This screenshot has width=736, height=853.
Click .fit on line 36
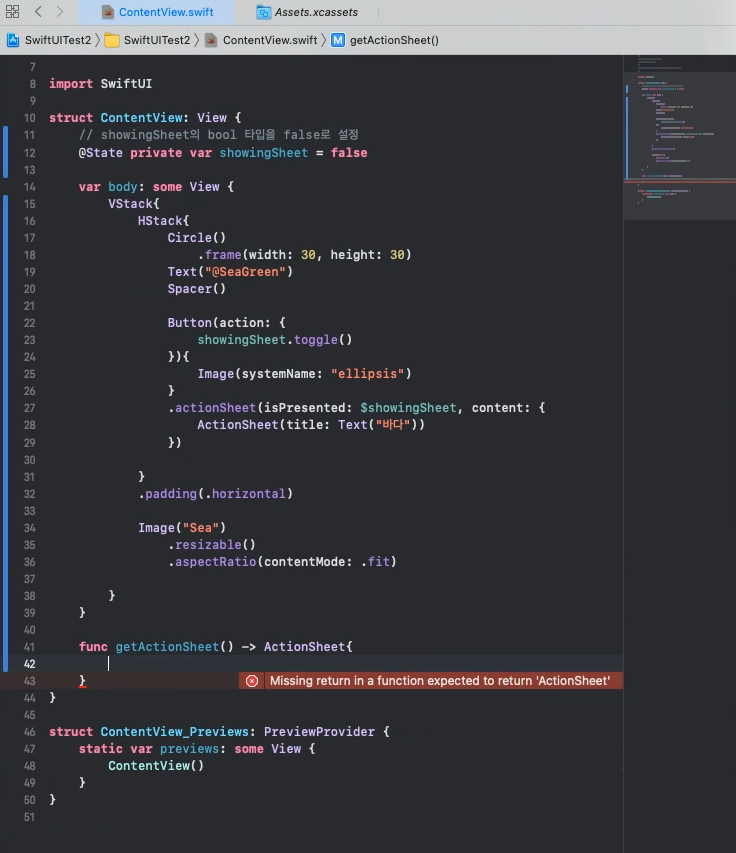coord(375,562)
